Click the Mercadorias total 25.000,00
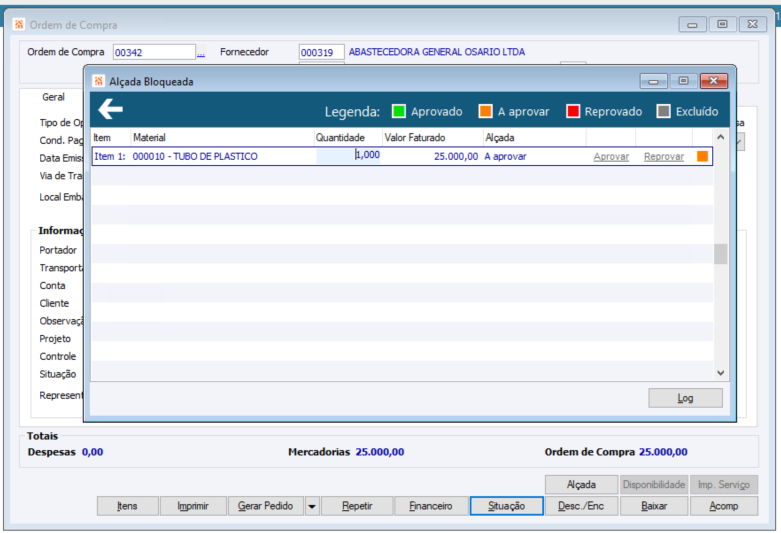This screenshot has width=781, height=533. point(380,452)
